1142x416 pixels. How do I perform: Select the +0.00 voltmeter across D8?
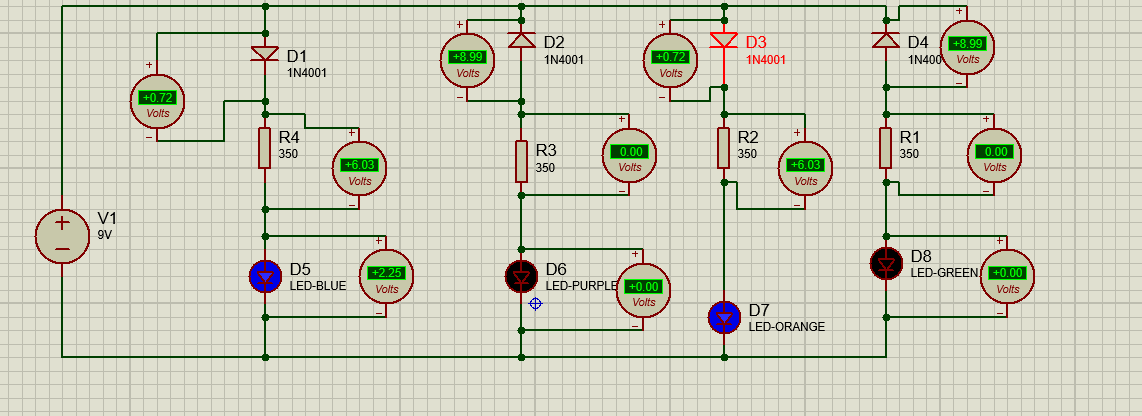(1008, 275)
